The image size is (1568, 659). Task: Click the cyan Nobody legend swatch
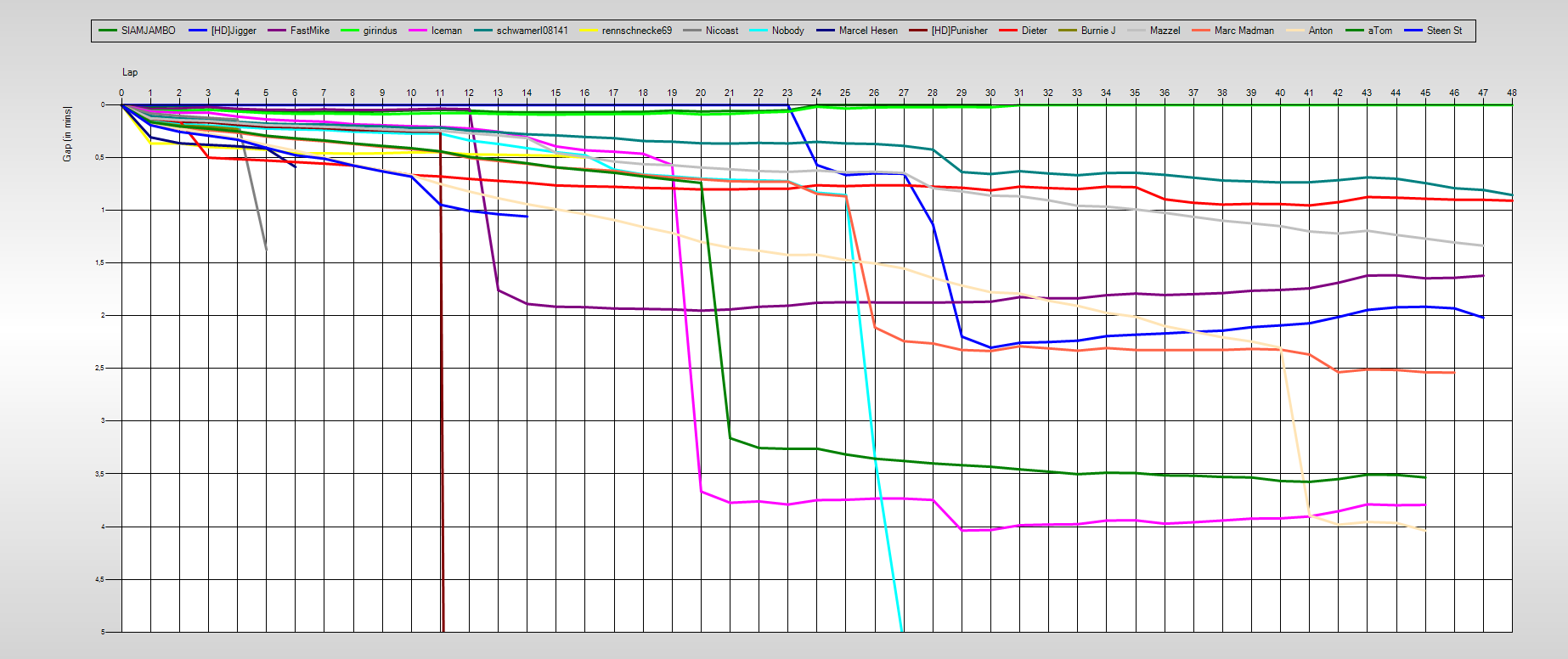tap(759, 31)
